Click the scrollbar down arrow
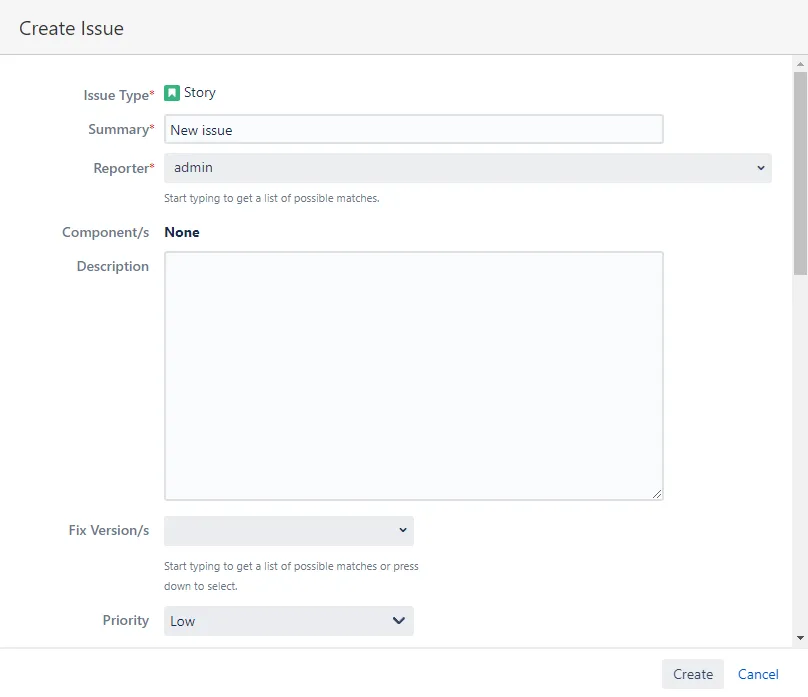 pyautogui.click(x=800, y=638)
